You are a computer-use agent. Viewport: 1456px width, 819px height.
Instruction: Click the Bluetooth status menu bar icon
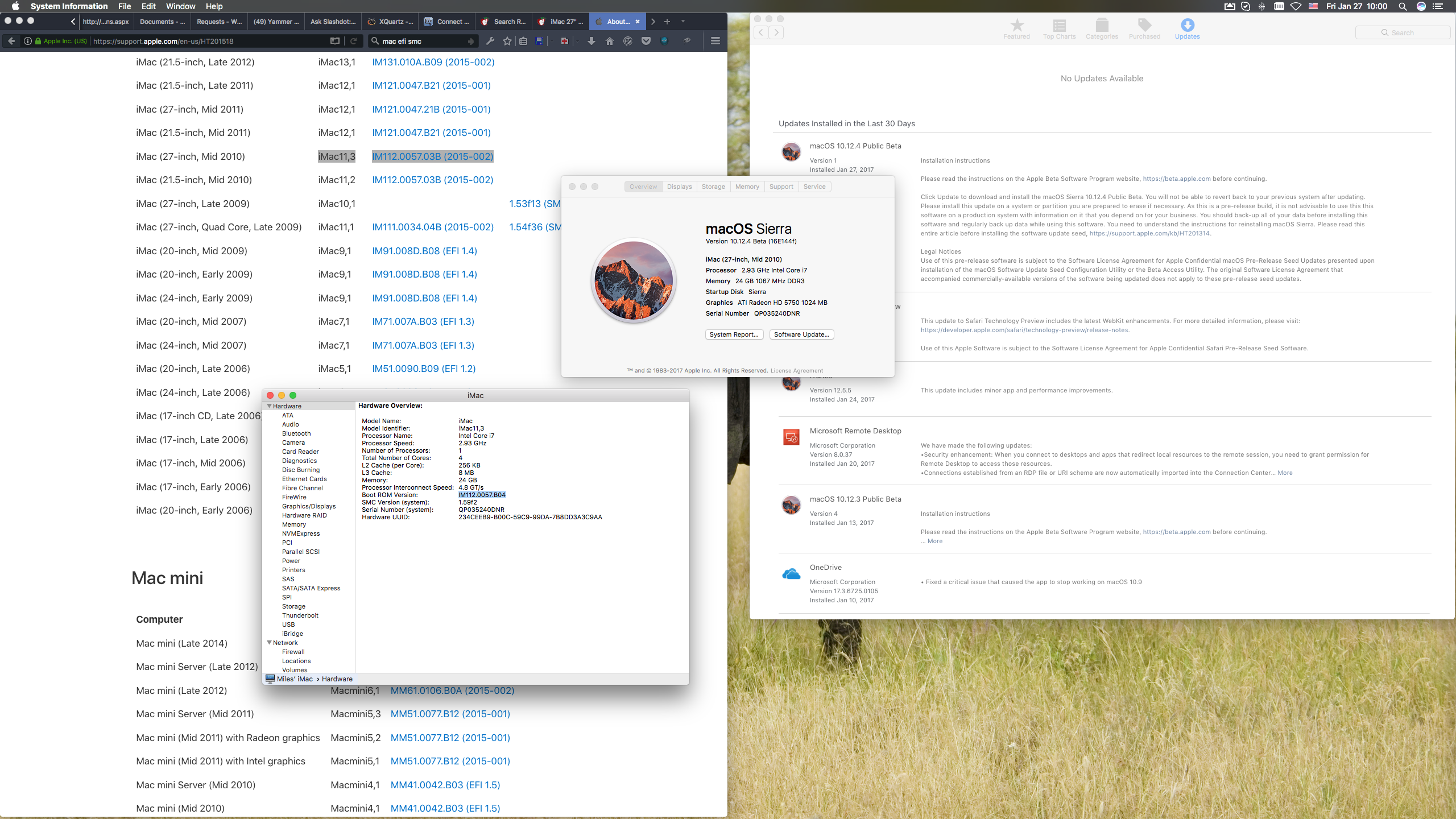(1261, 6)
